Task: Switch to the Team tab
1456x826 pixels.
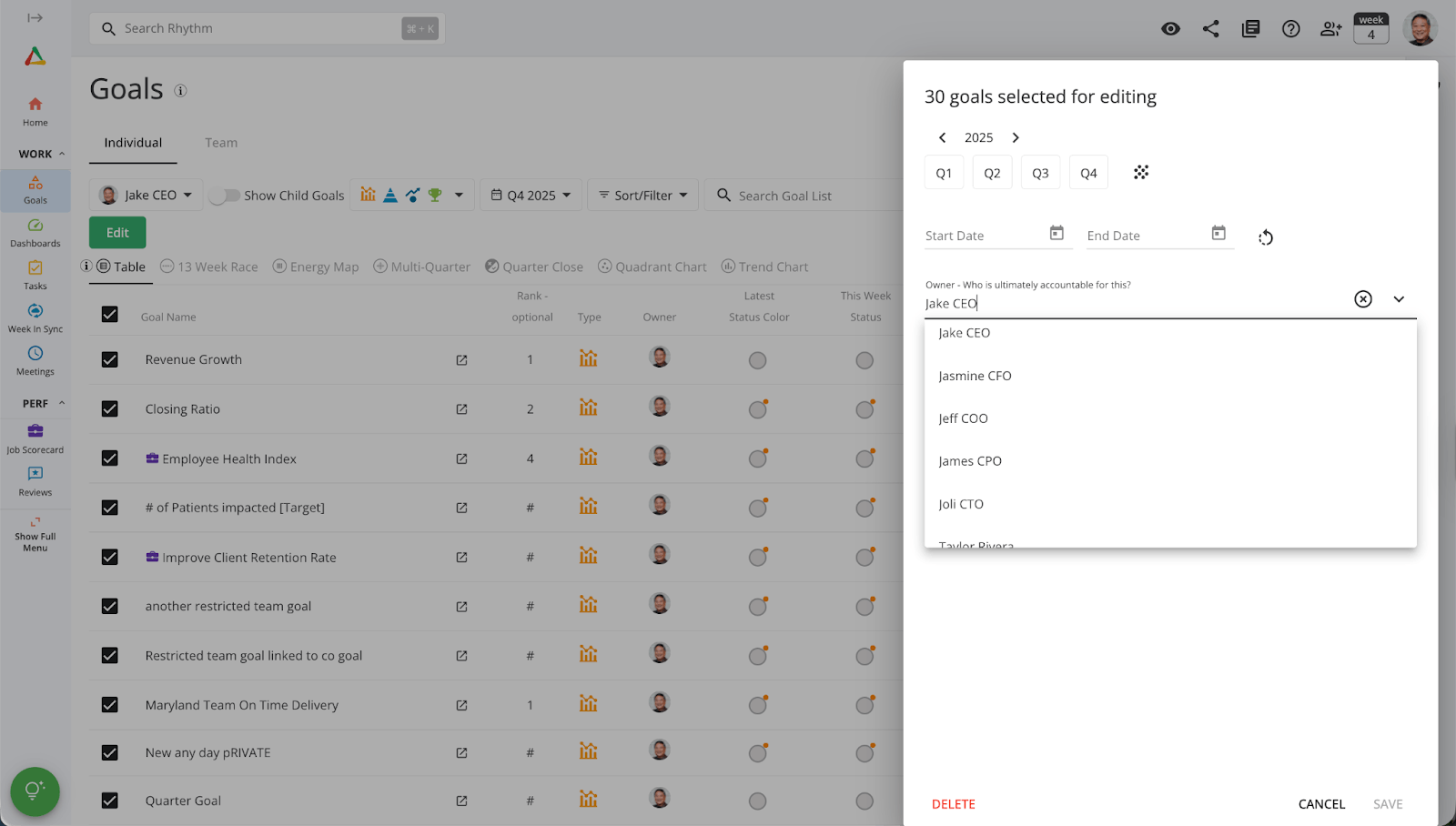Action: (221, 143)
